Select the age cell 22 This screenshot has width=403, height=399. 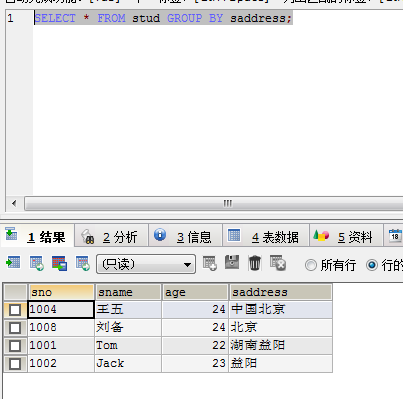coord(195,346)
